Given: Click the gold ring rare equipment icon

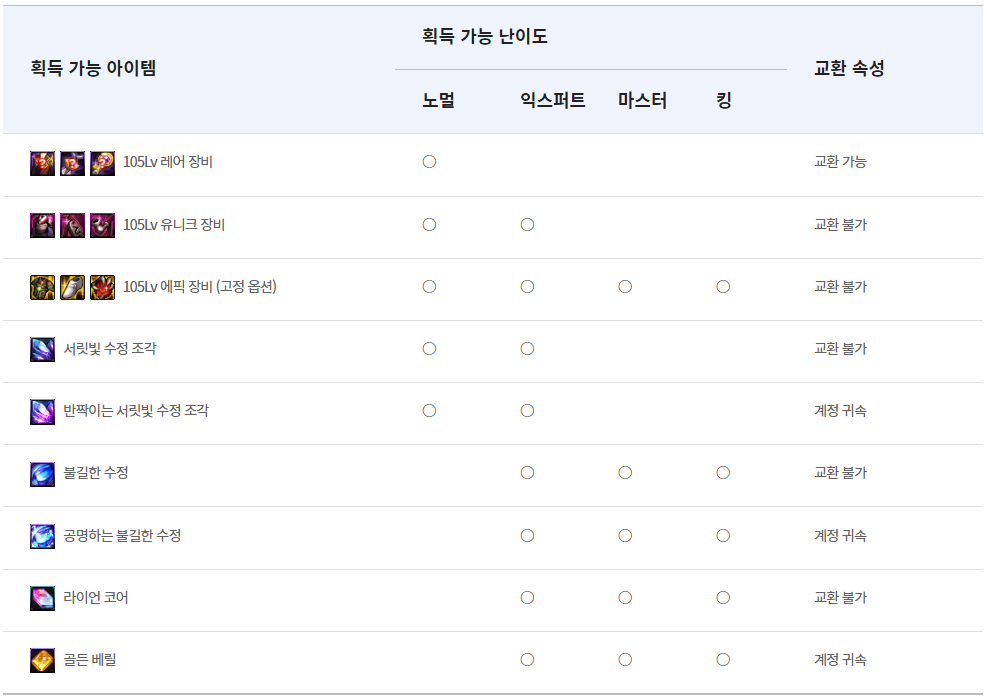Looking at the screenshot, I should pyautogui.click(x=103, y=163).
